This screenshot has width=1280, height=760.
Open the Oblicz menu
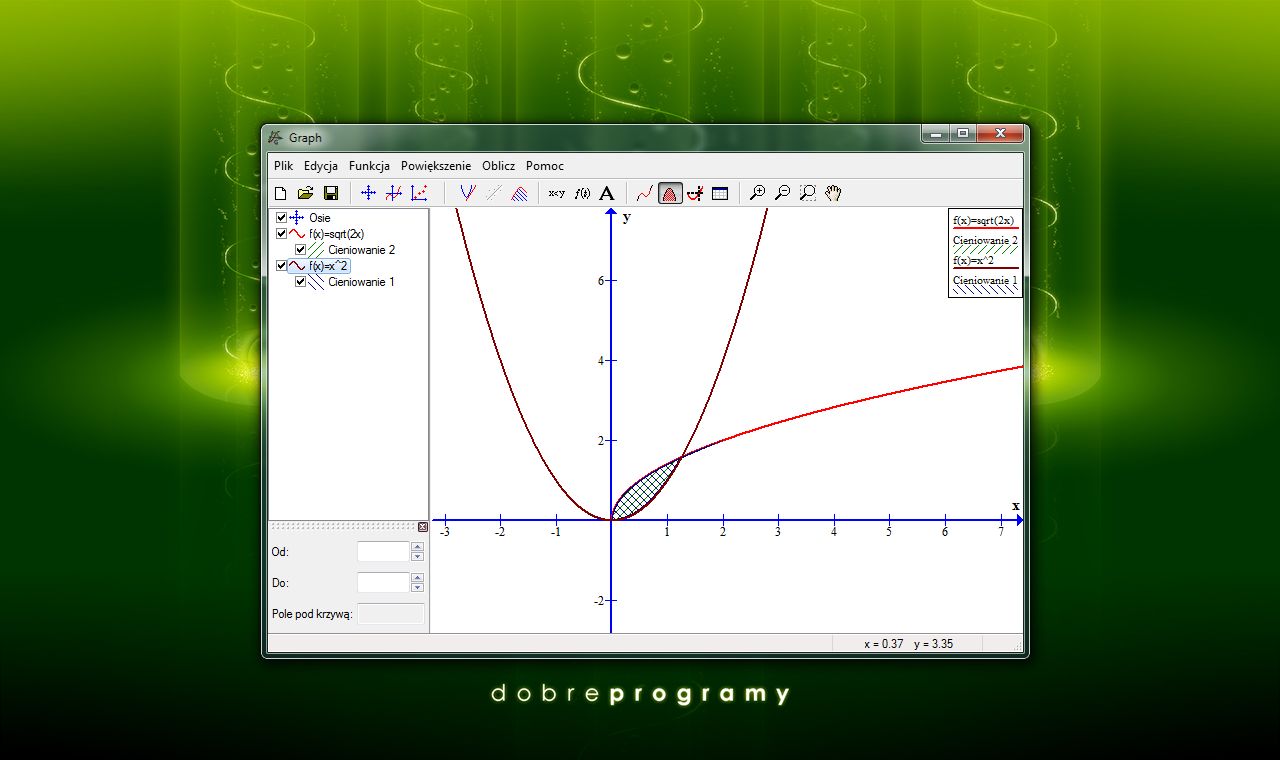click(498, 166)
